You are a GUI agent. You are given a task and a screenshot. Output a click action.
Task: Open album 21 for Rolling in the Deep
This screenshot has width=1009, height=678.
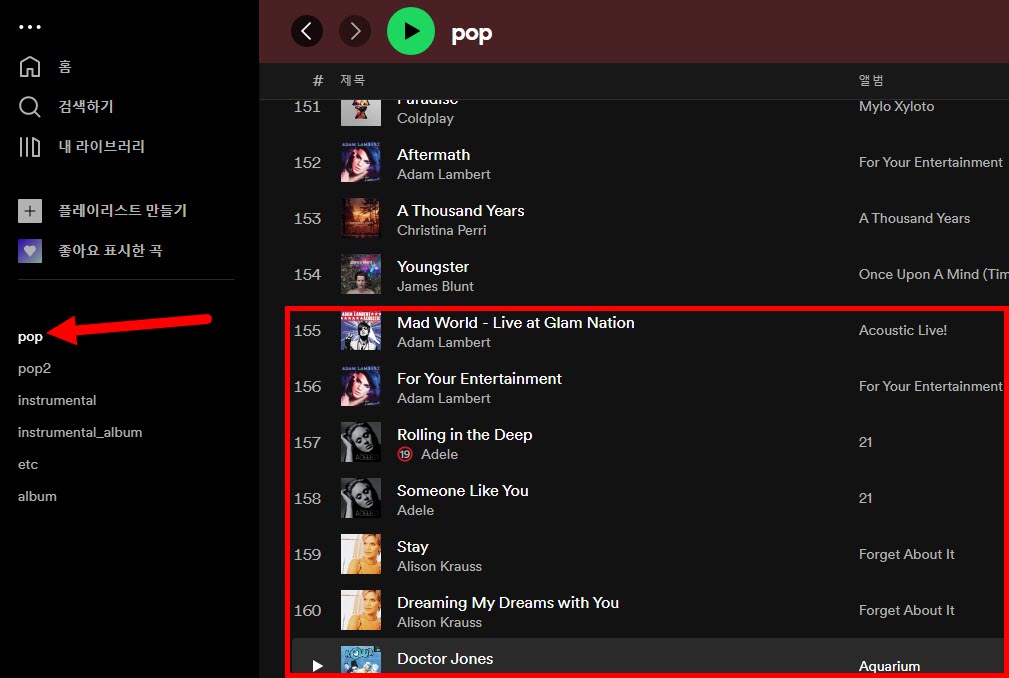click(x=865, y=443)
